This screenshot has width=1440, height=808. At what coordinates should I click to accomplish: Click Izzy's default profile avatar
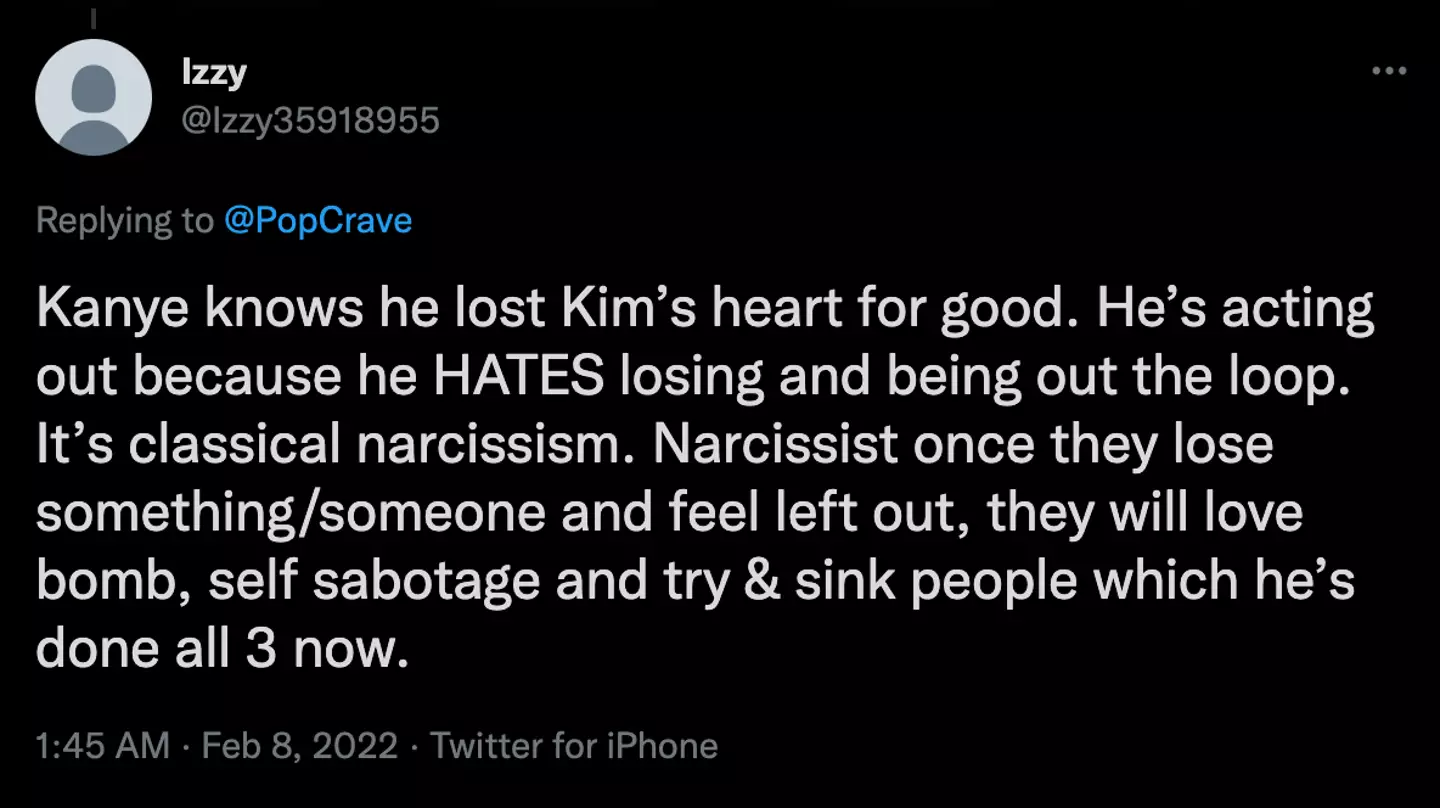point(93,97)
